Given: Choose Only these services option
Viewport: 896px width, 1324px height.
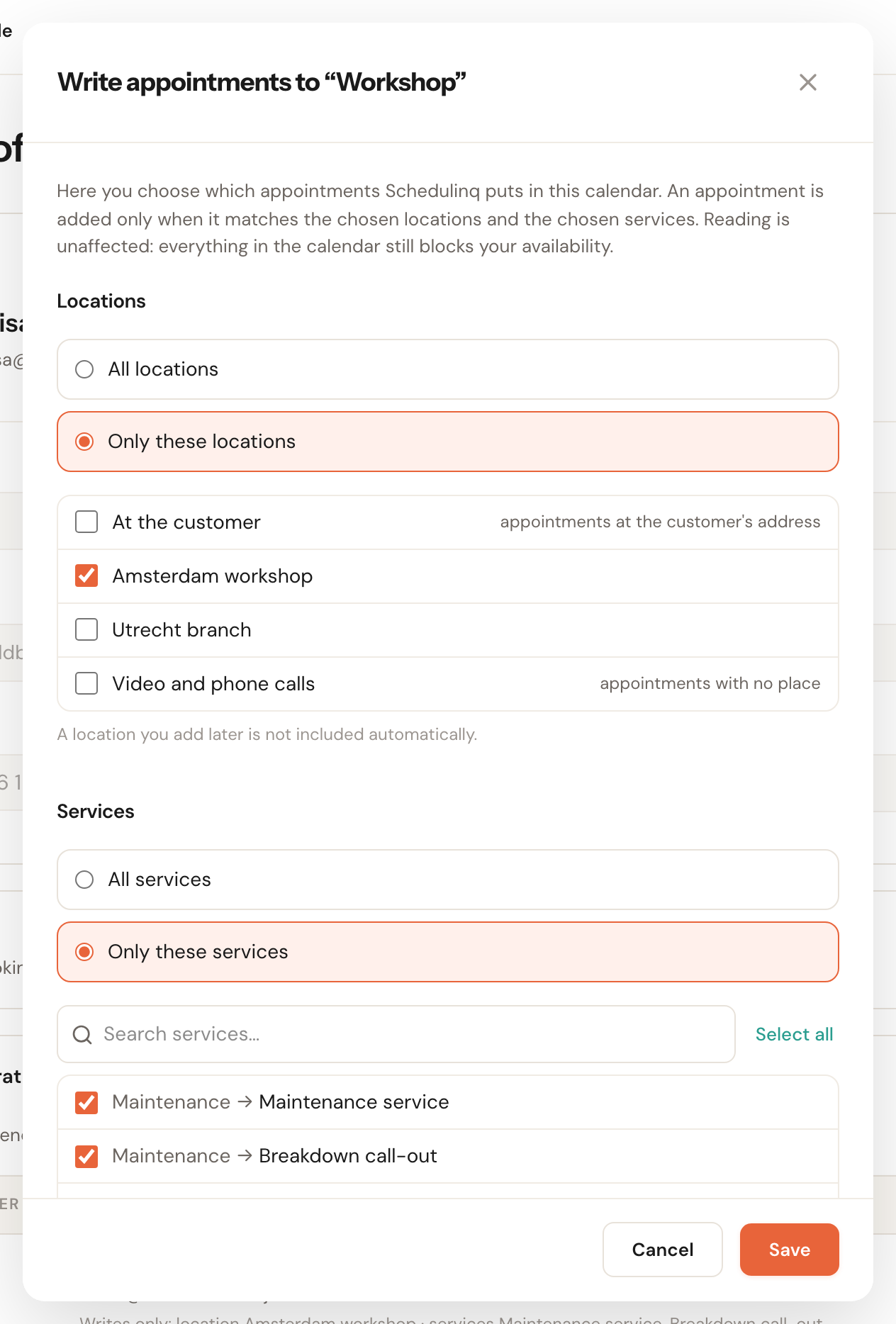Looking at the screenshot, I should [x=448, y=952].
